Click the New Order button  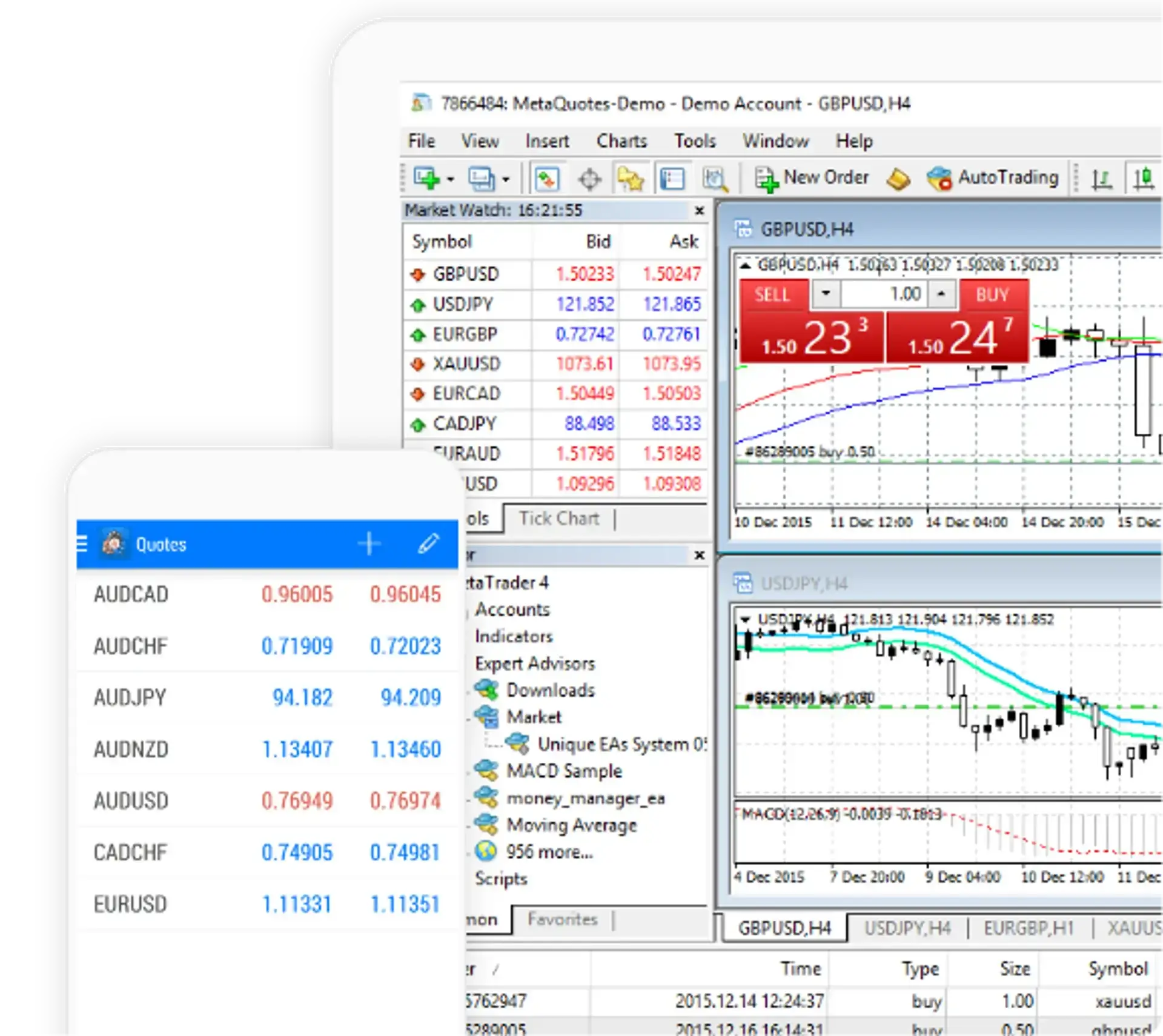click(x=811, y=178)
